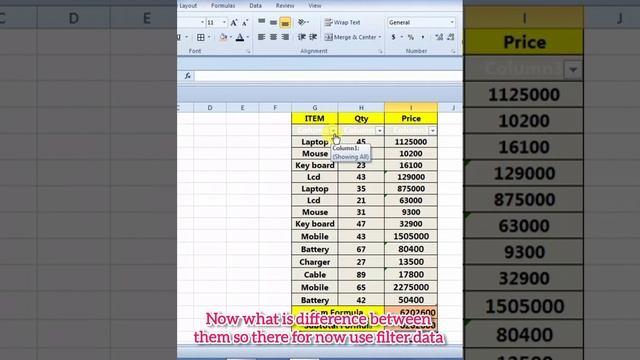640x360 pixels.
Task: Apply Center horizontal alignment
Action: click(x=273, y=37)
